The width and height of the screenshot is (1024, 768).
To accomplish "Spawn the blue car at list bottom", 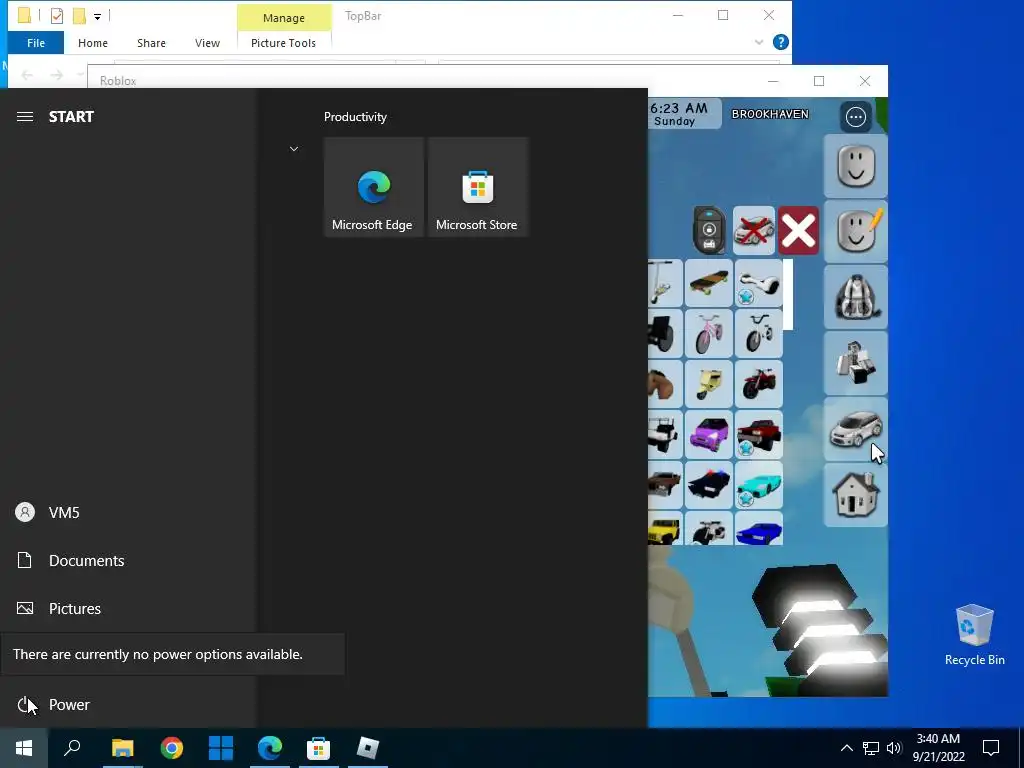I will point(758,528).
